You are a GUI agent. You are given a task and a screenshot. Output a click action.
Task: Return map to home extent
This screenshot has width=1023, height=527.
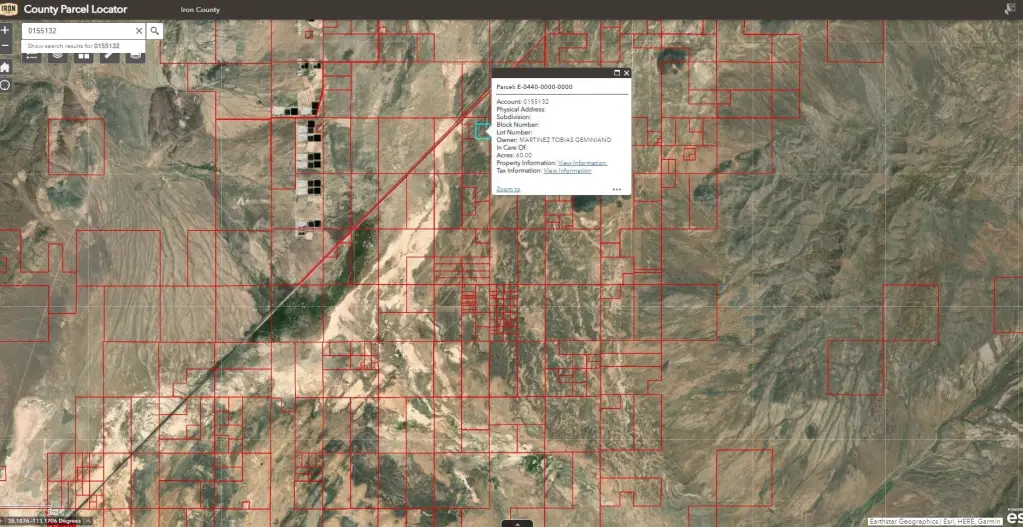pos(5,66)
